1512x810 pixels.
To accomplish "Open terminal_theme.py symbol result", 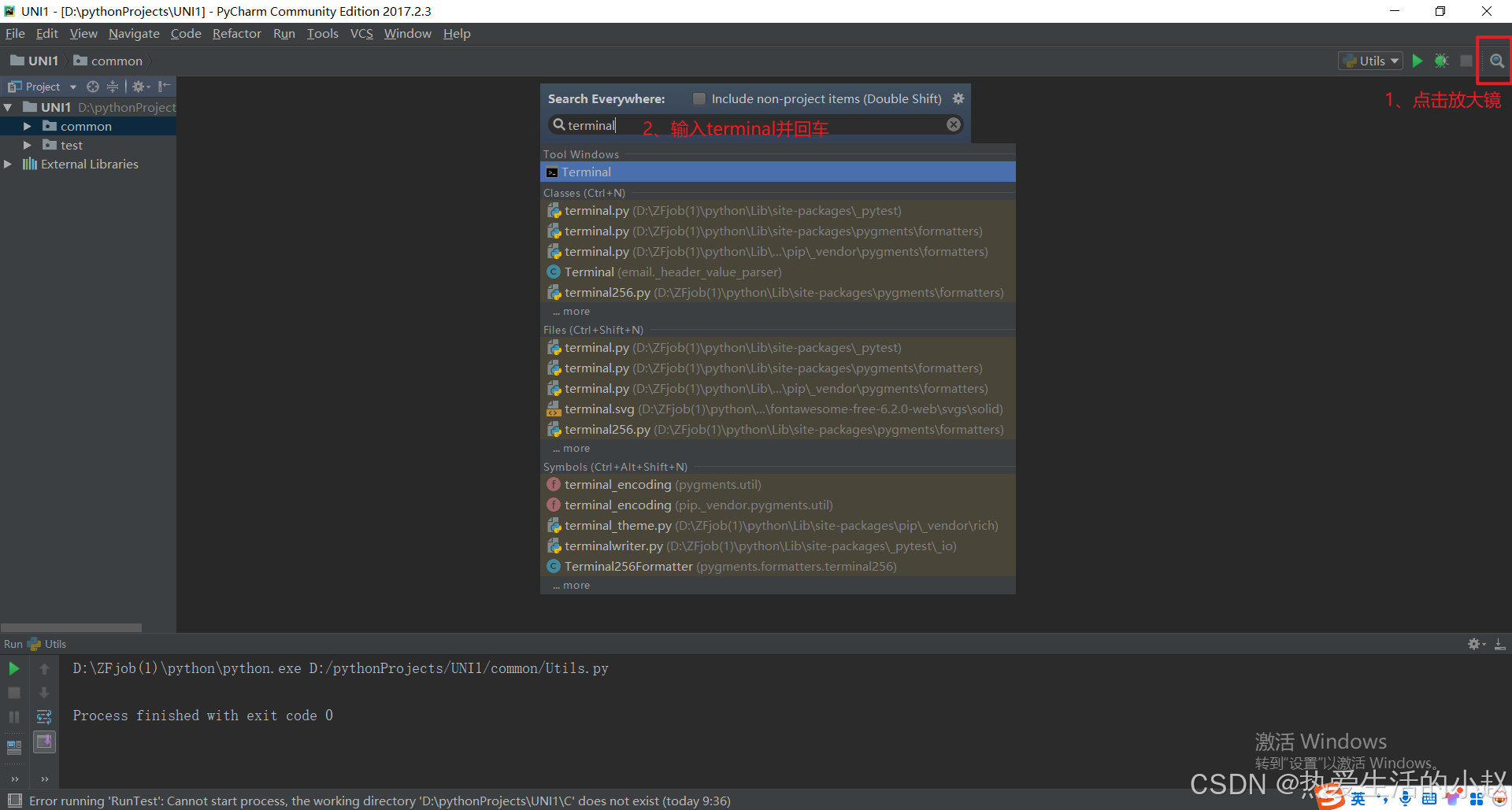I will coord(778,526).
